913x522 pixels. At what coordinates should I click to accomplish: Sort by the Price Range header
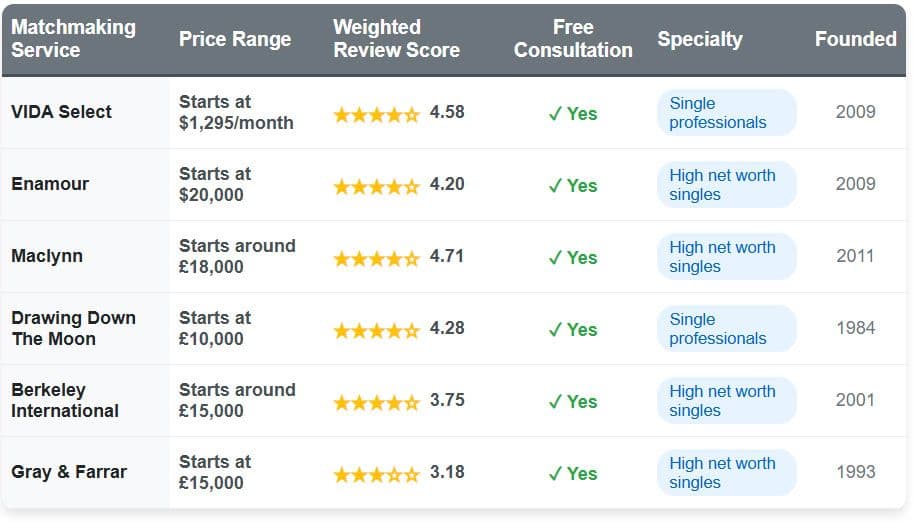coord(235,39)
